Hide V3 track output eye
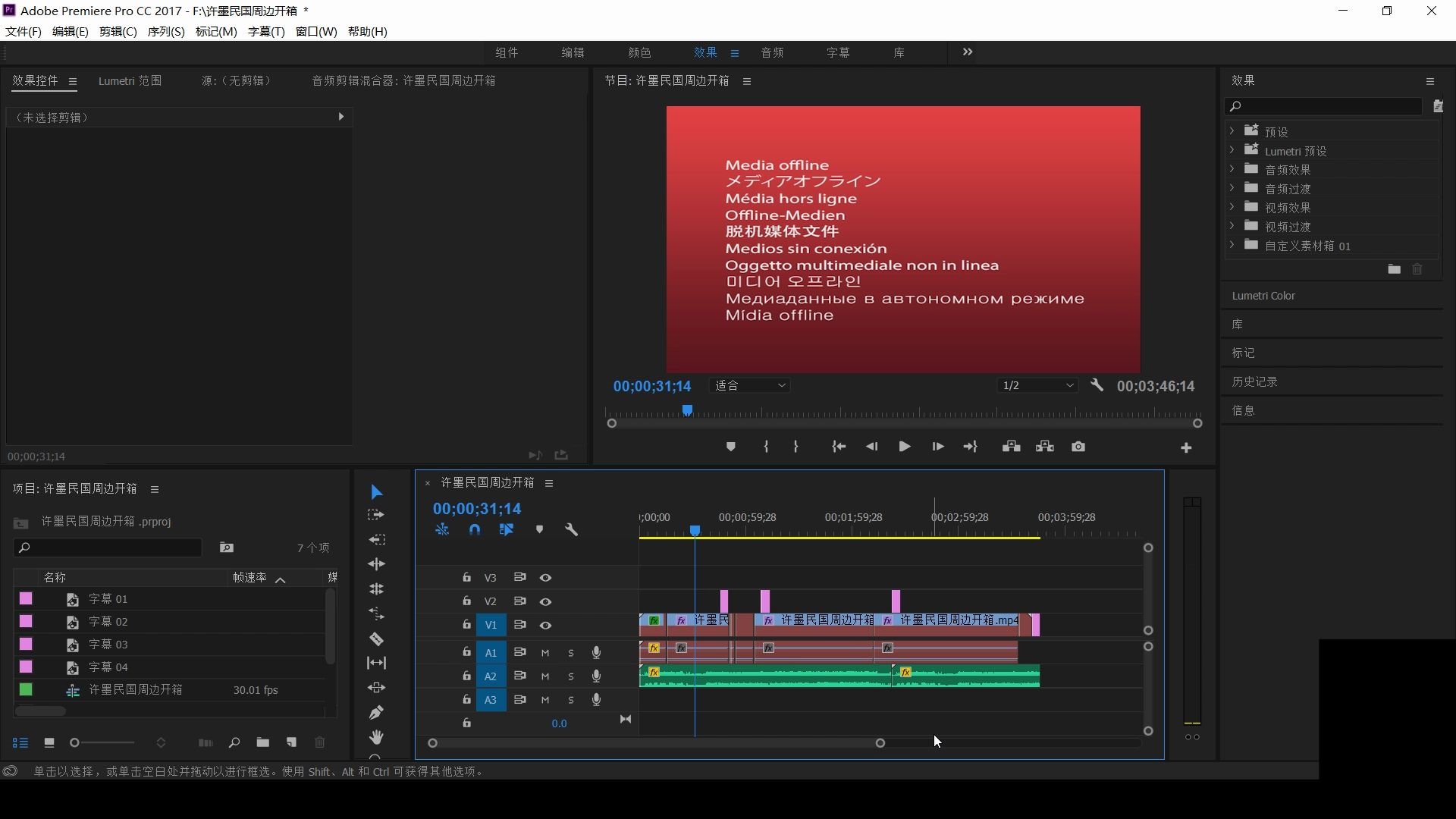The image size is (1456, 819). point(545,578)
